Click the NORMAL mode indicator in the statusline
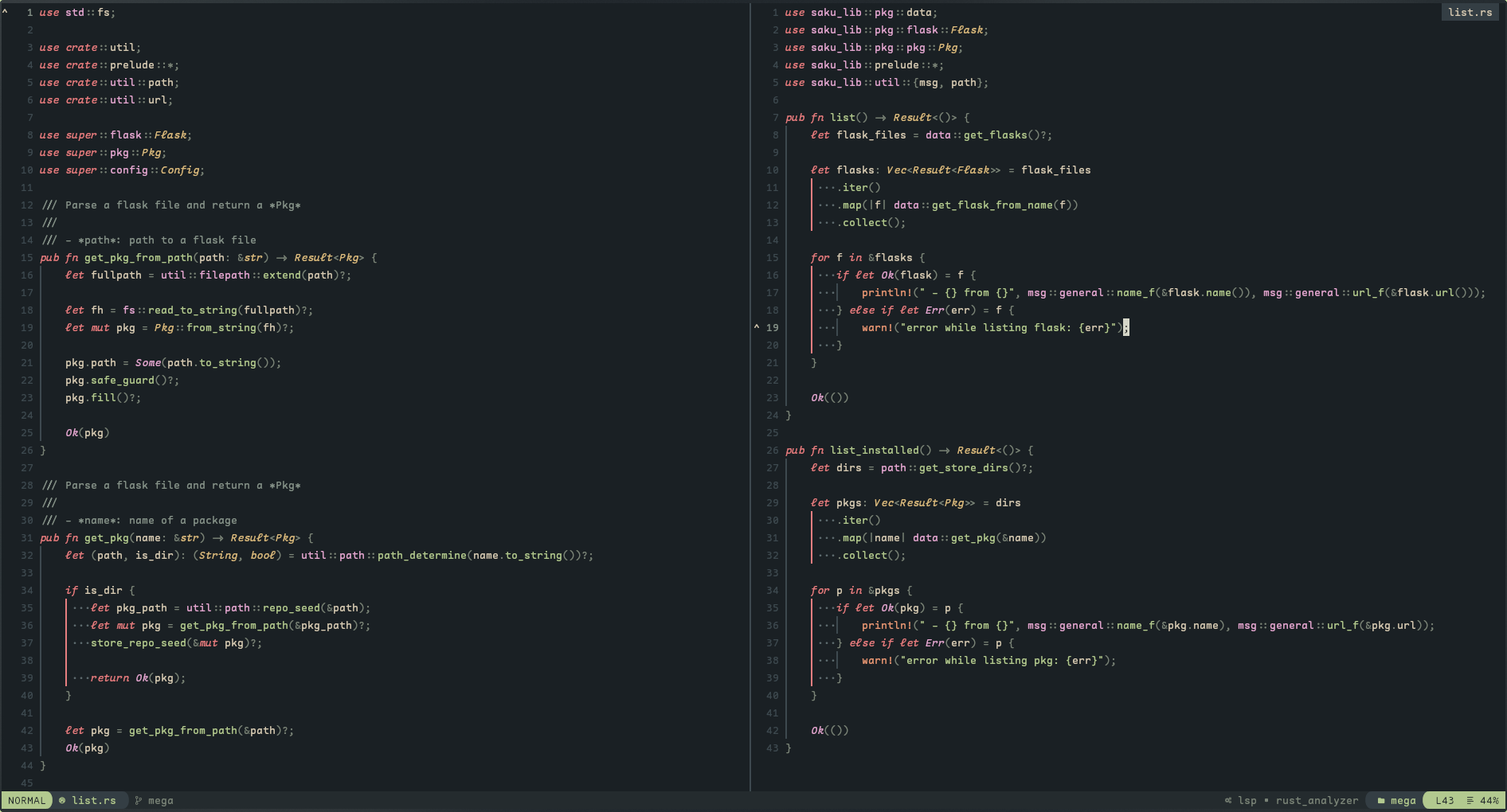 [x=27, y=800]
